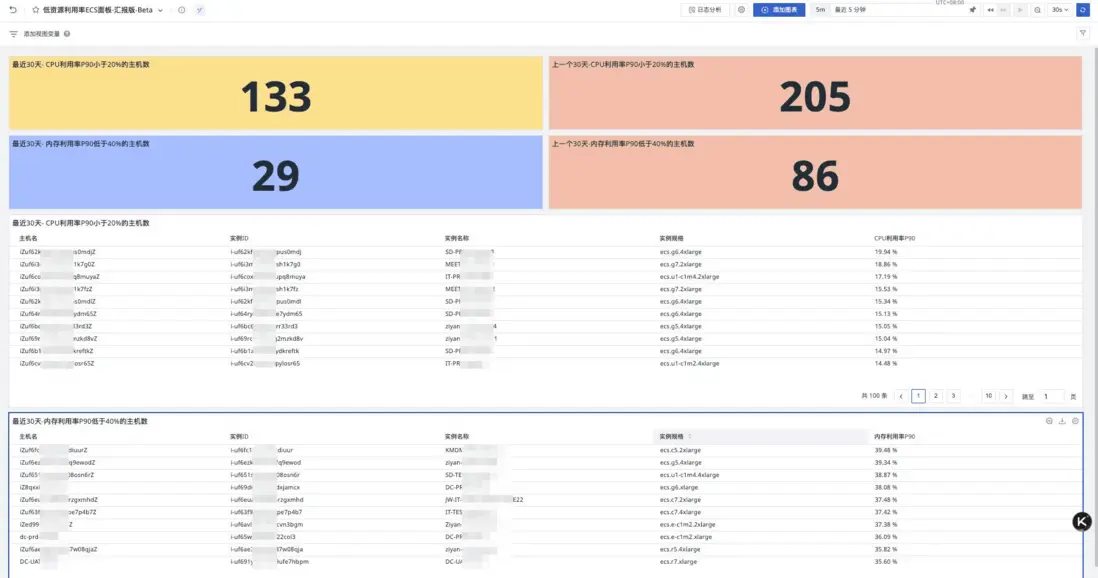Click the help icon next to 添加视图变量
Viewport: 1098px width, 578px height.
click(67, 34)
